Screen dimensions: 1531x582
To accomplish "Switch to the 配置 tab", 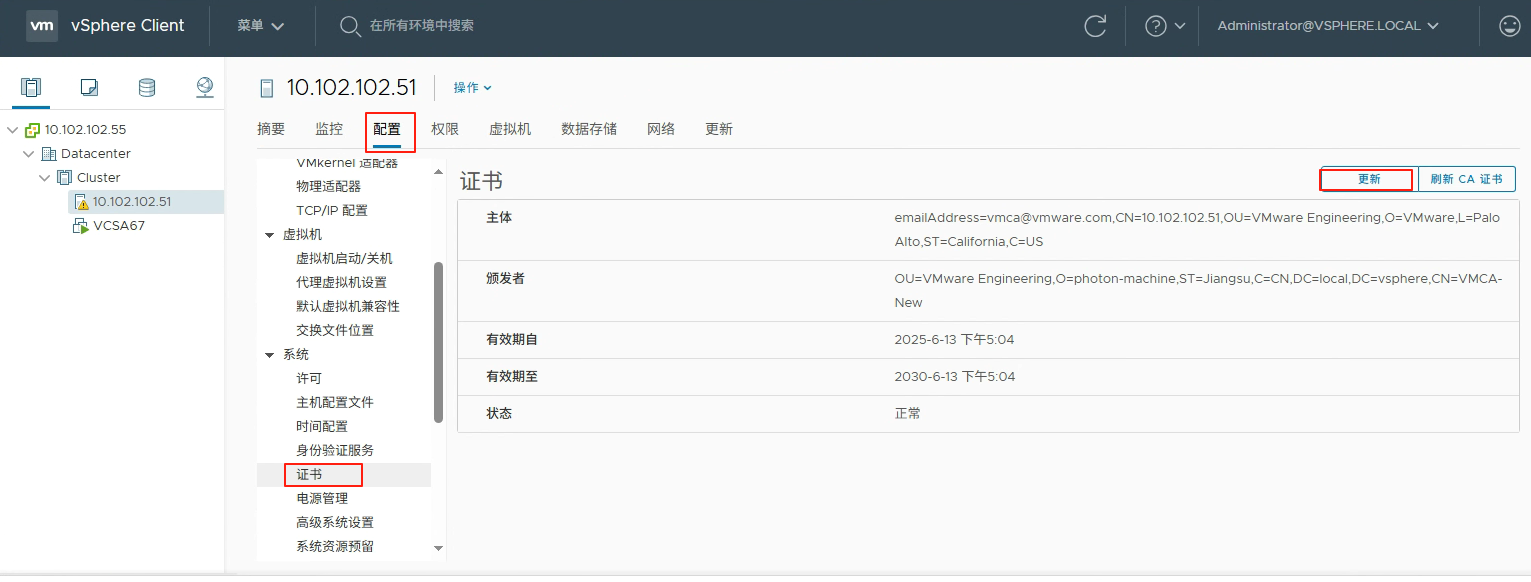I will click(x=387, y=129).
